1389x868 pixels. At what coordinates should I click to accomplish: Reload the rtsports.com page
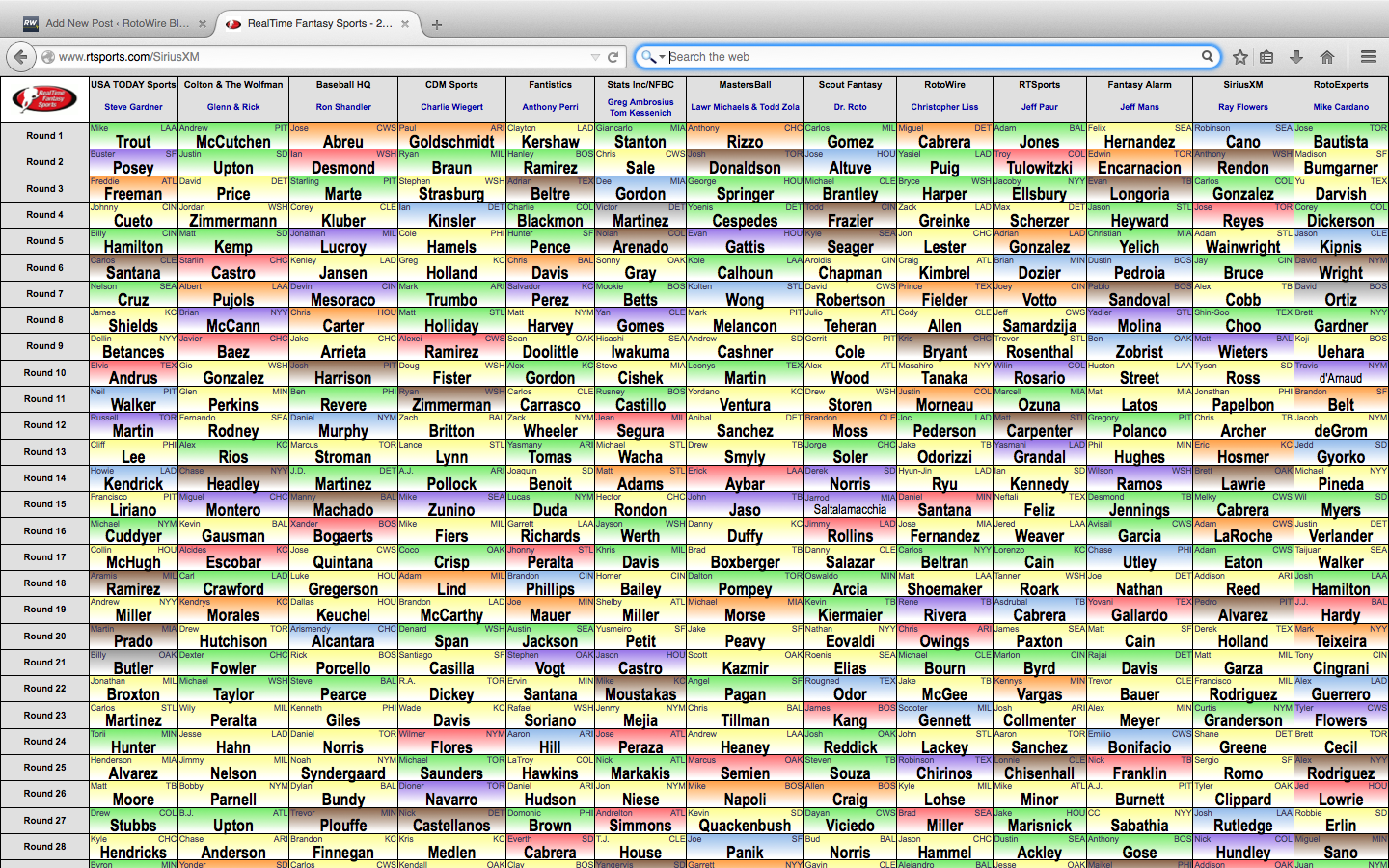click(x=613, y=57)
